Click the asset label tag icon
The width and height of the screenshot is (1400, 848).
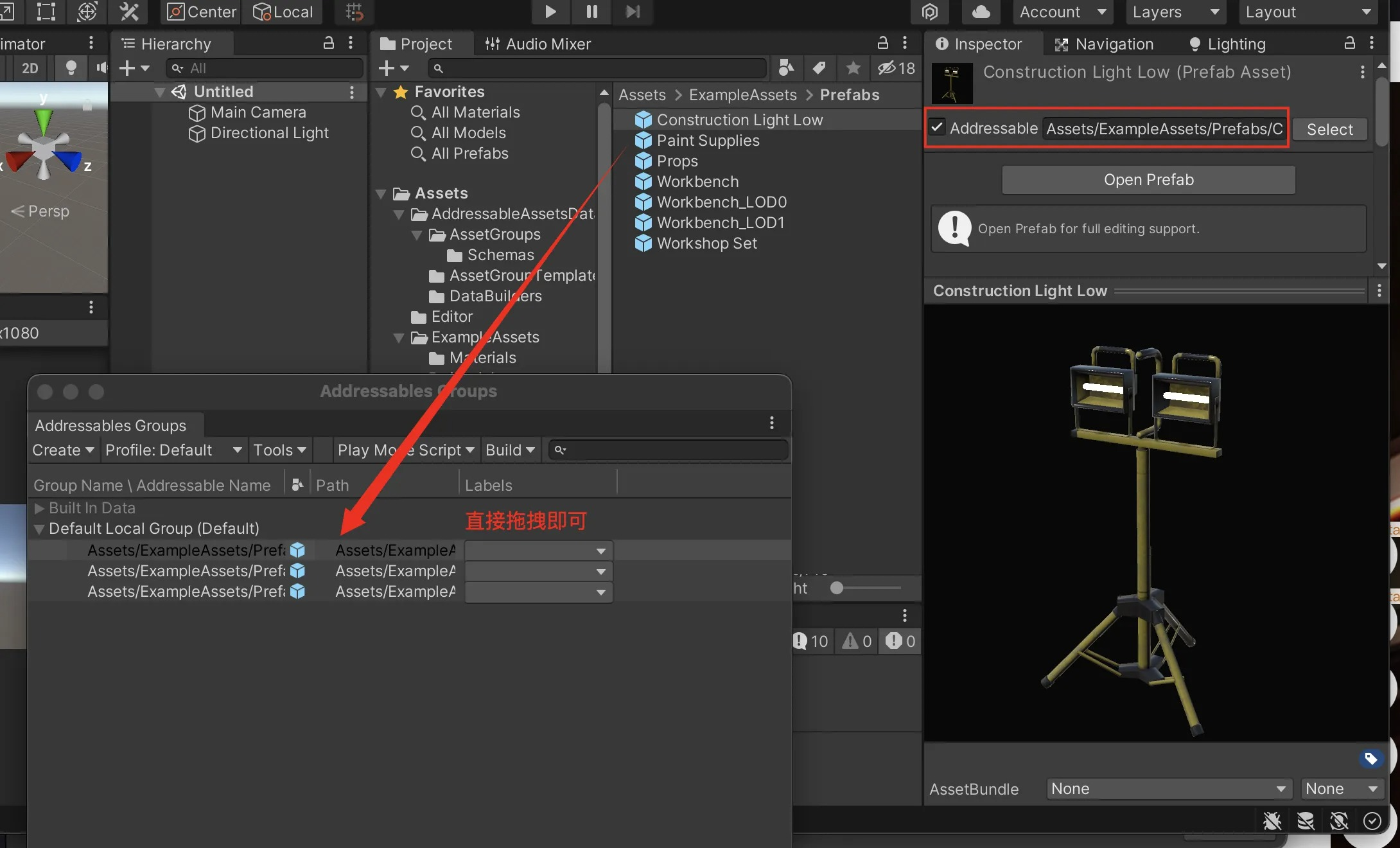pos(1370,759)
